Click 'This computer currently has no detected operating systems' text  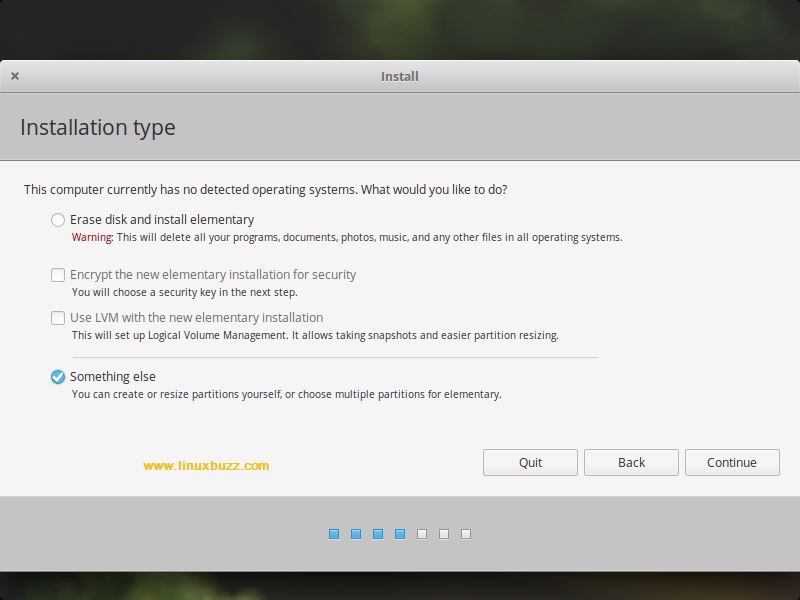[265, 190]
